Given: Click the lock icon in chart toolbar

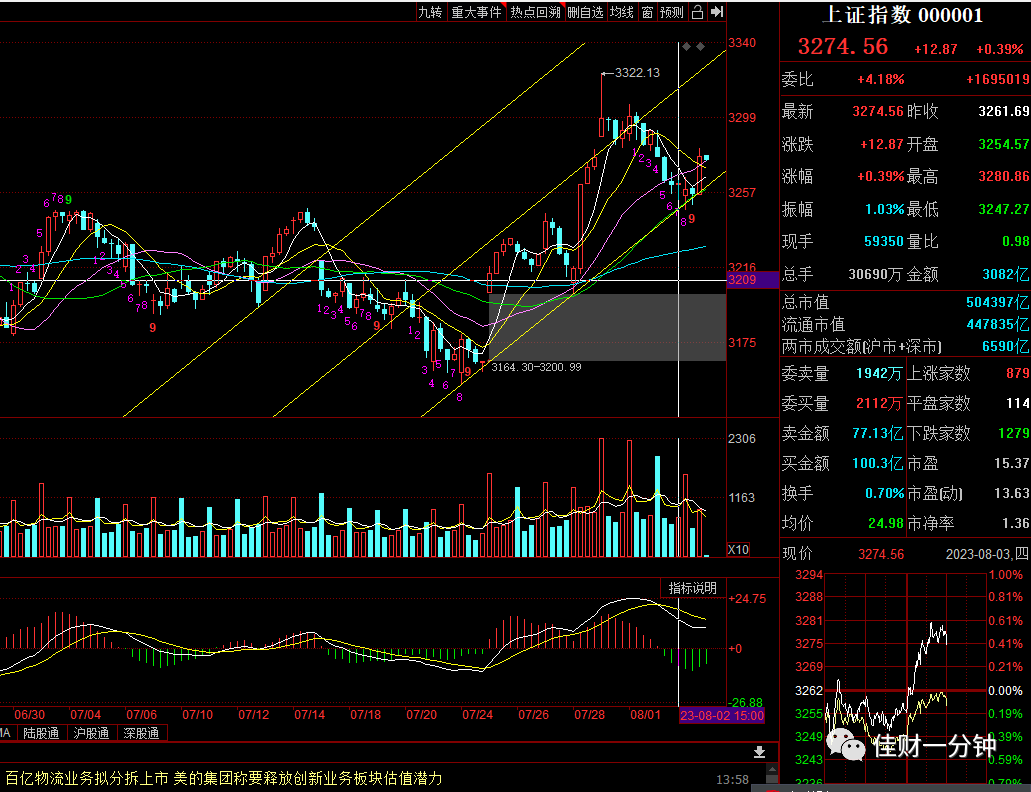Looking at the screenshot, I should pyautogui.click(x=697, y=12).
